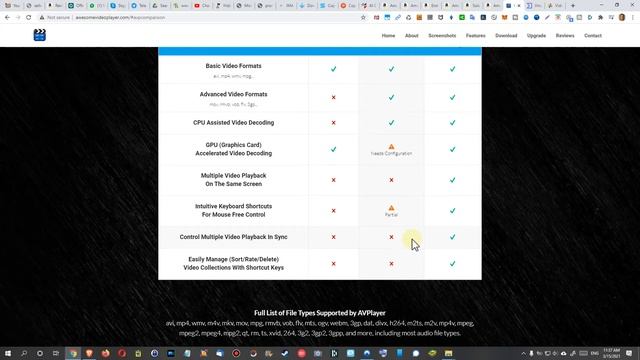Open Steam from the taskbar
Image resolution: width=640 pixels, height=360 pixels.
tap(285, 353)
